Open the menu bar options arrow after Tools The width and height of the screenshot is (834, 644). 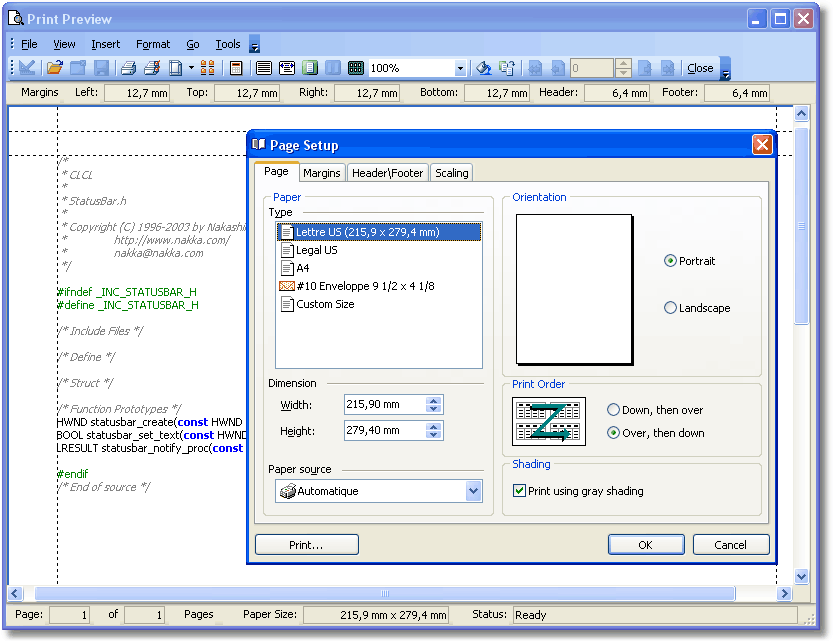pyautogui.click(x=255, y=45)
